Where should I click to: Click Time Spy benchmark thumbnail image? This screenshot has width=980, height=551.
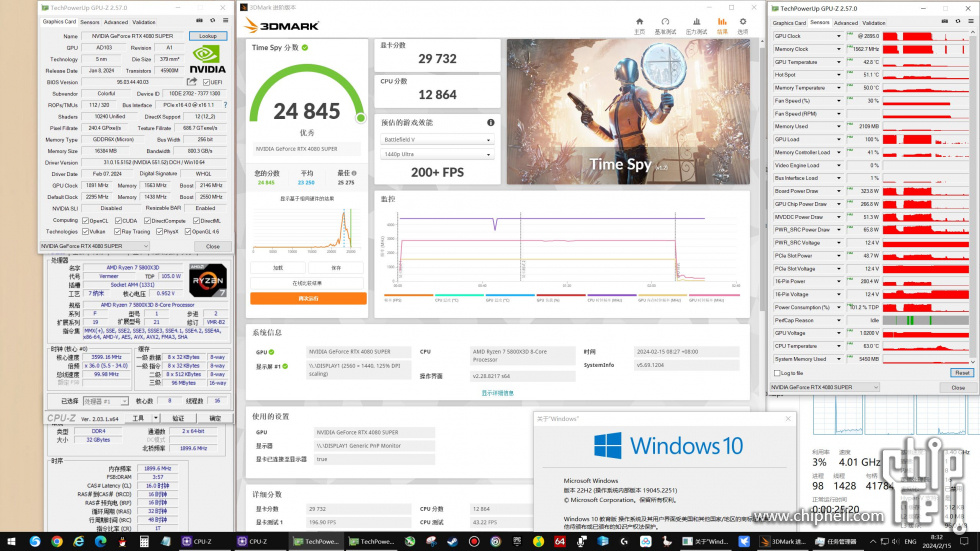pyautogui.click(x=628, y=112)
